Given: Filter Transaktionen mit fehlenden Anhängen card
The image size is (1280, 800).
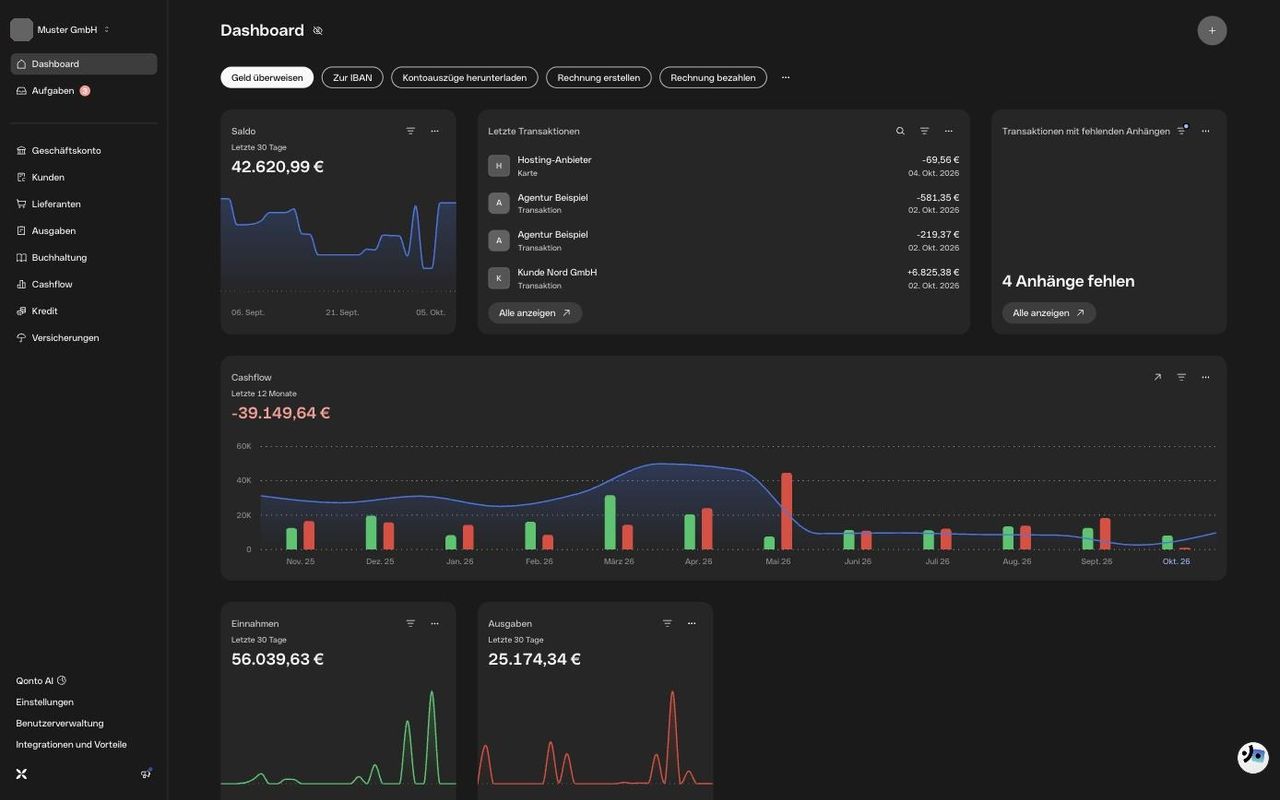Looking at the screenshot, I should 1182,131.
